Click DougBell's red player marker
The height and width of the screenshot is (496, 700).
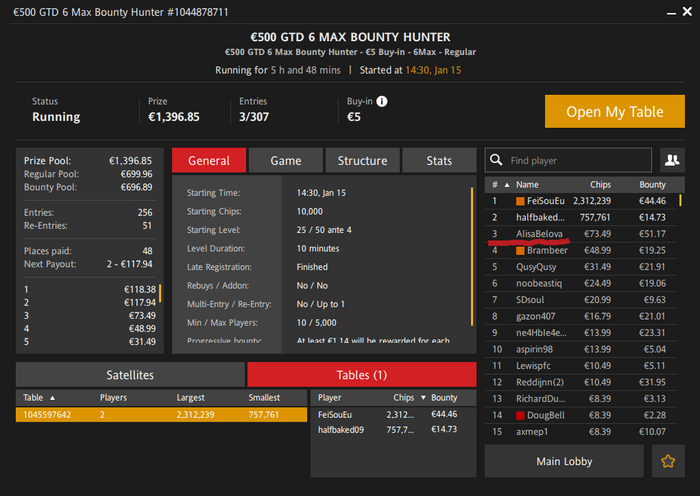click(x=520, y=415)
